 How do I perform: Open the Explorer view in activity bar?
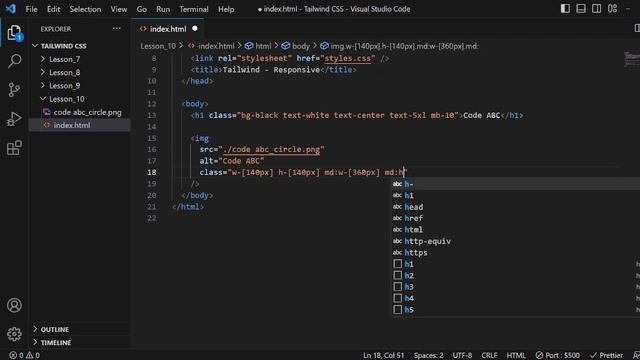[x=14, y=33]
